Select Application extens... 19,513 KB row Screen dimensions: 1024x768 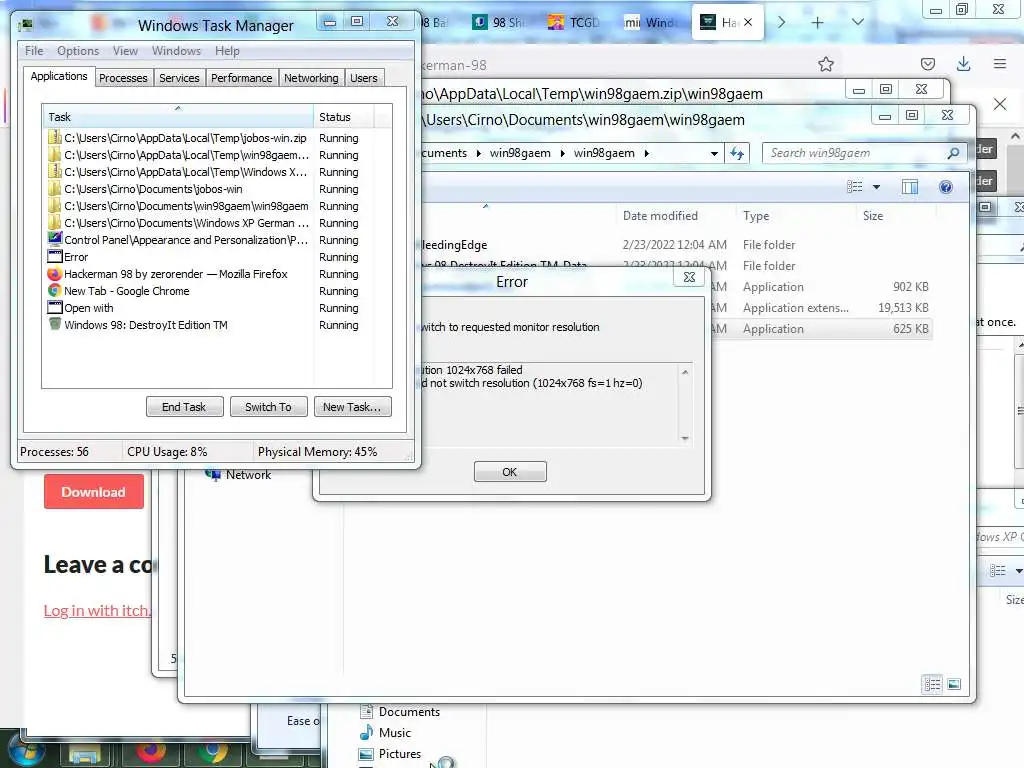(677, 308)
